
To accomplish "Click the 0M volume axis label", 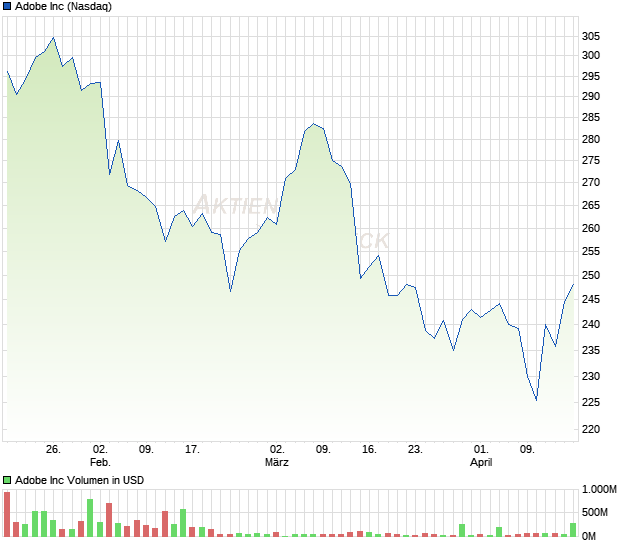I will click(589, 537).
